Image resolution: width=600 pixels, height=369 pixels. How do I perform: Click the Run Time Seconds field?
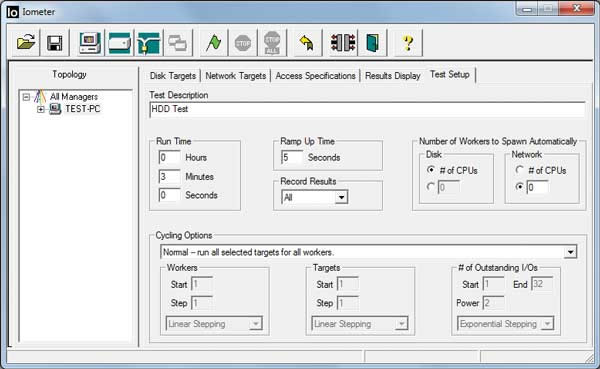(x=169, y=195)
